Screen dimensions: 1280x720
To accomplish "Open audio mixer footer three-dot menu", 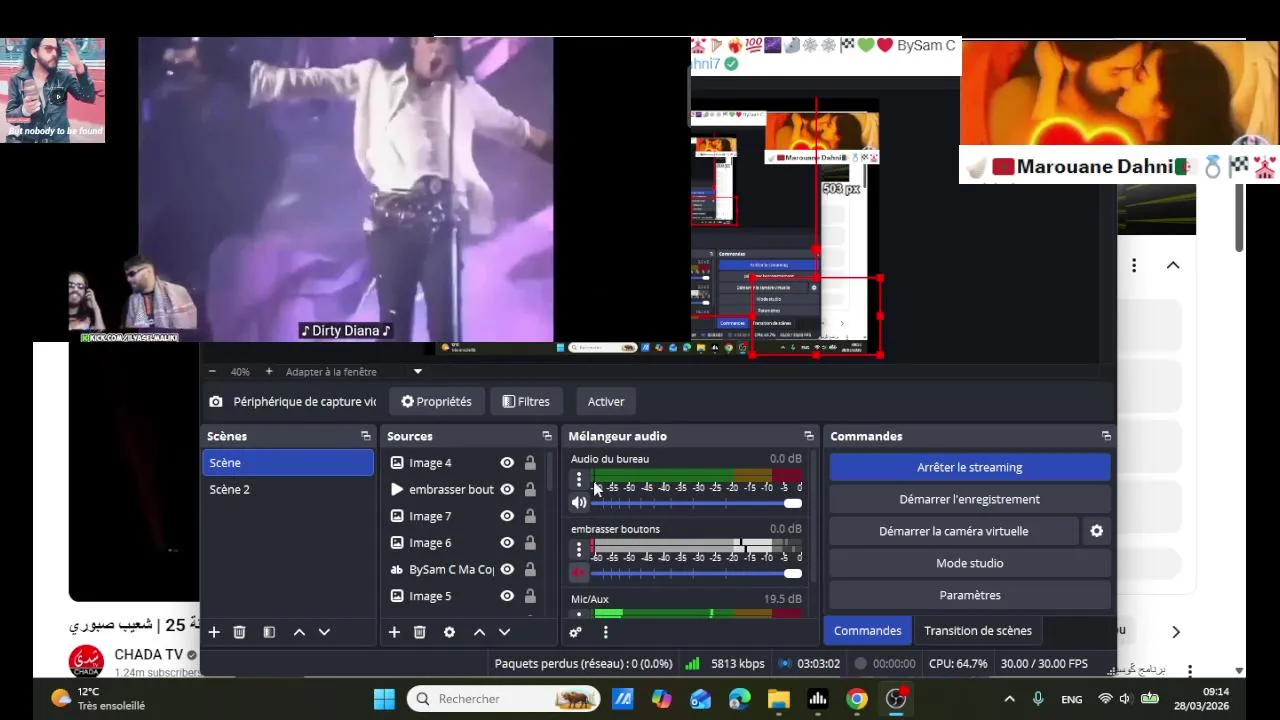I will pos(605,632).
